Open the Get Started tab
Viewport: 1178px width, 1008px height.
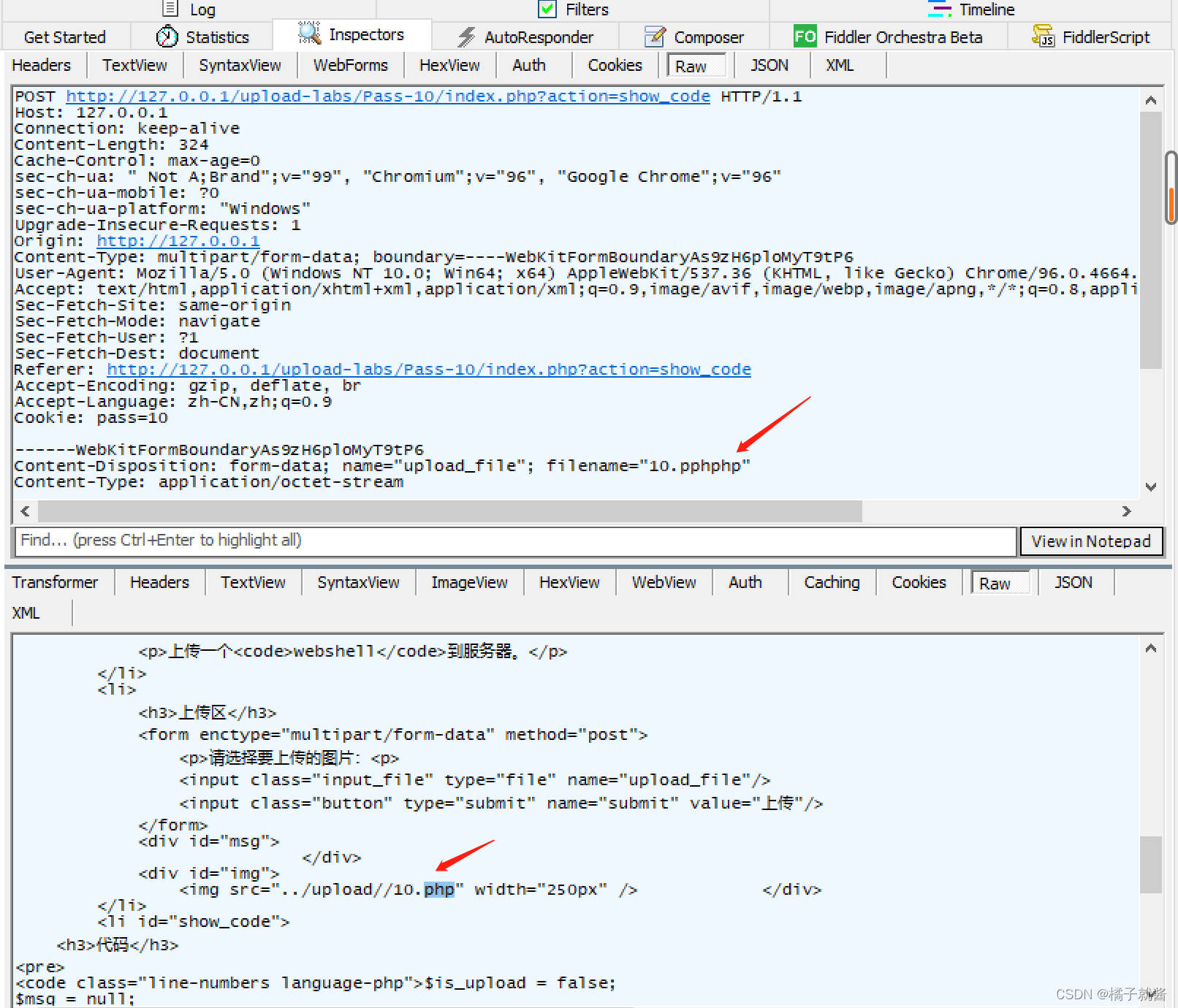[x=65, y=37]
